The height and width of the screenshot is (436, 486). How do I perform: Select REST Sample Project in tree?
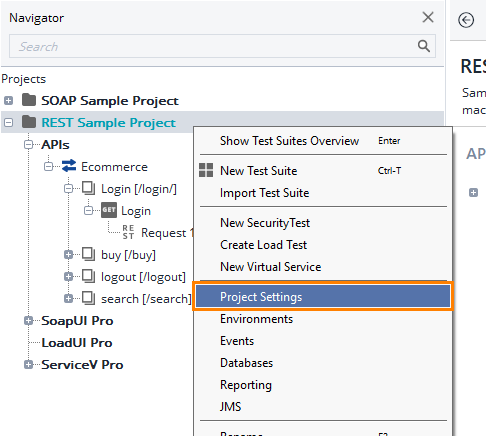(108, 122)
